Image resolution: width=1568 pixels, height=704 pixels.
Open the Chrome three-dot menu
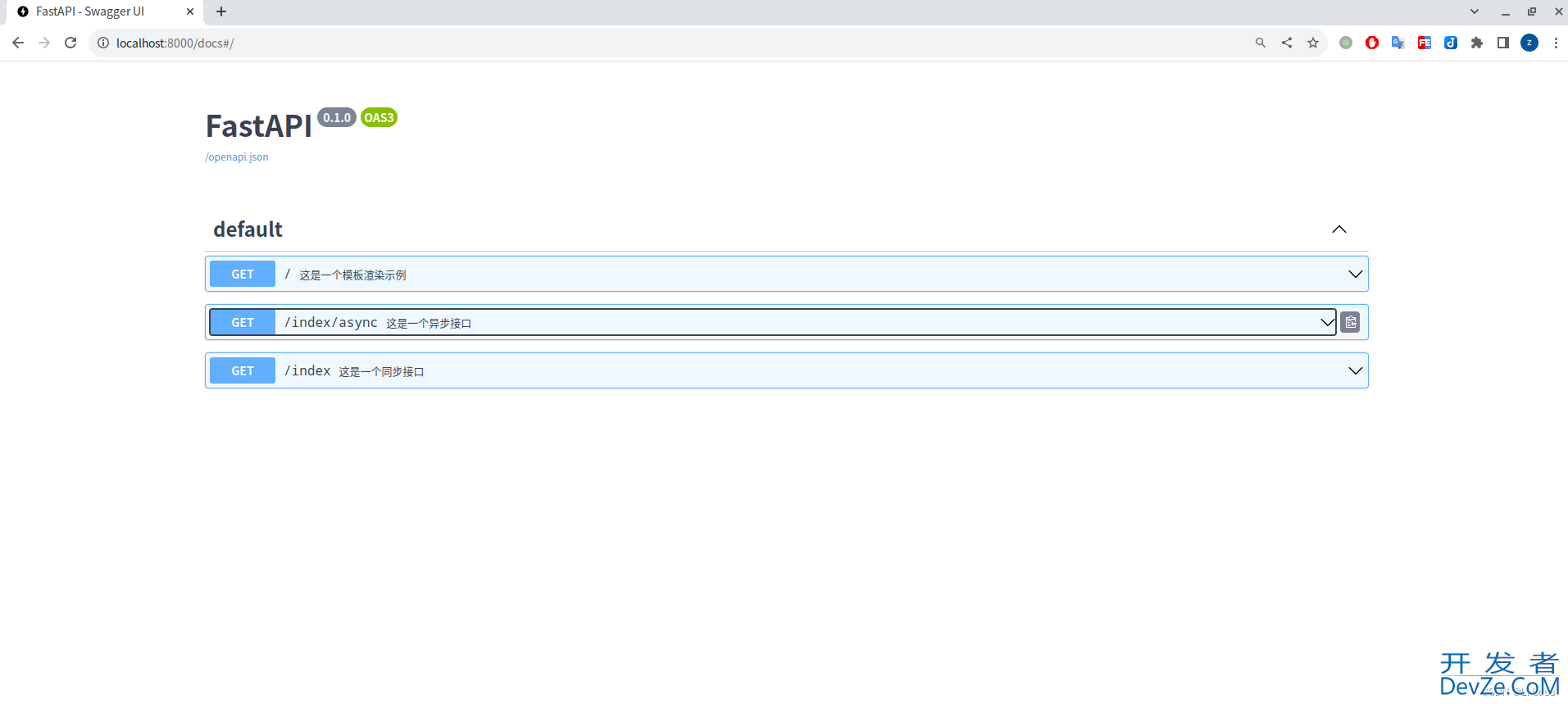click(1556, 43)
